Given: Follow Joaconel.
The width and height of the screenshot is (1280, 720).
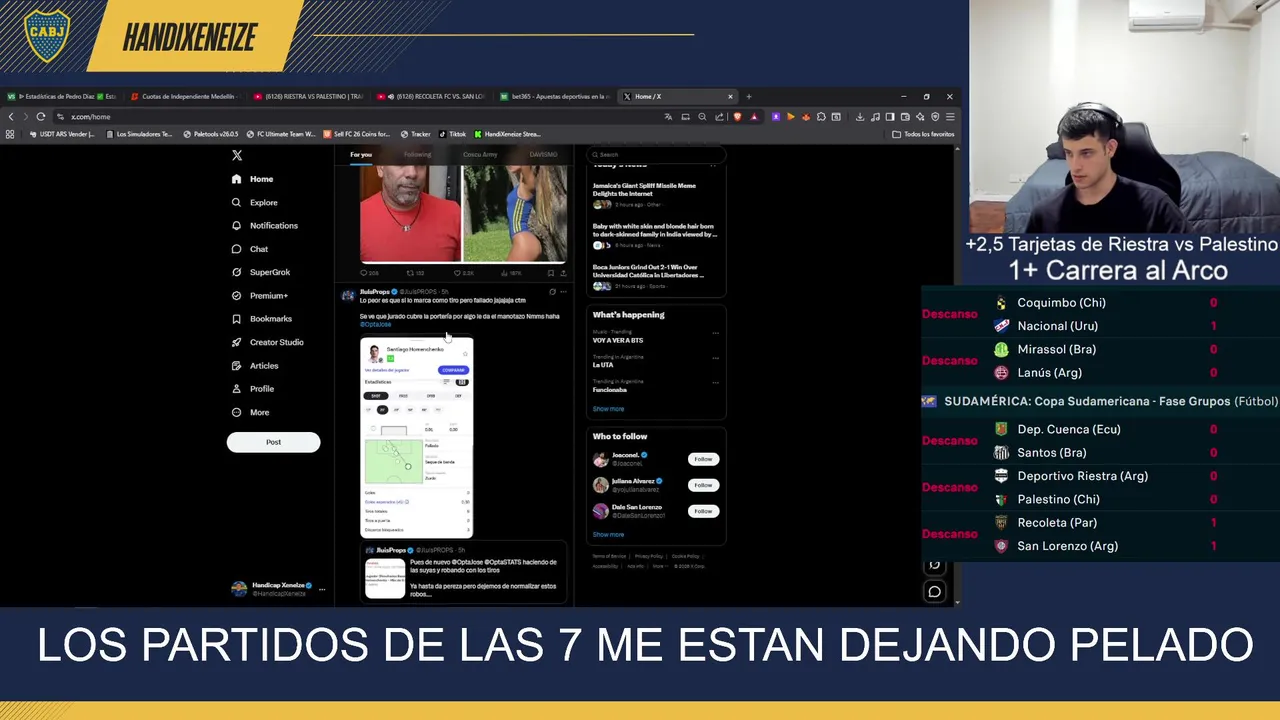Looking at the screenshot, I should click(703, 459).
